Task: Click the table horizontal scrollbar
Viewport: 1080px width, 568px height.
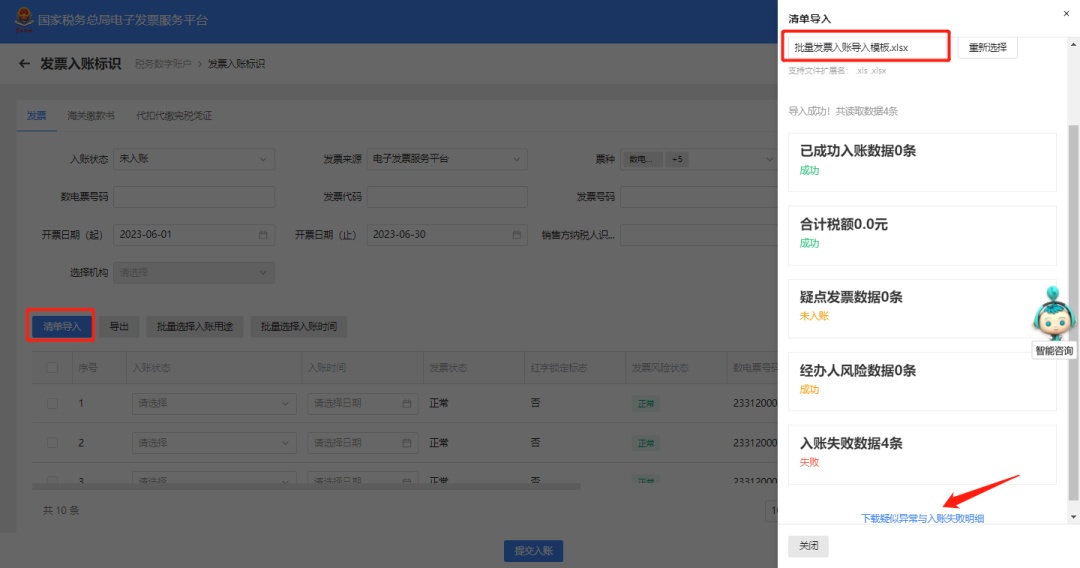Action: pyautogui.click(x=306, y=487)
